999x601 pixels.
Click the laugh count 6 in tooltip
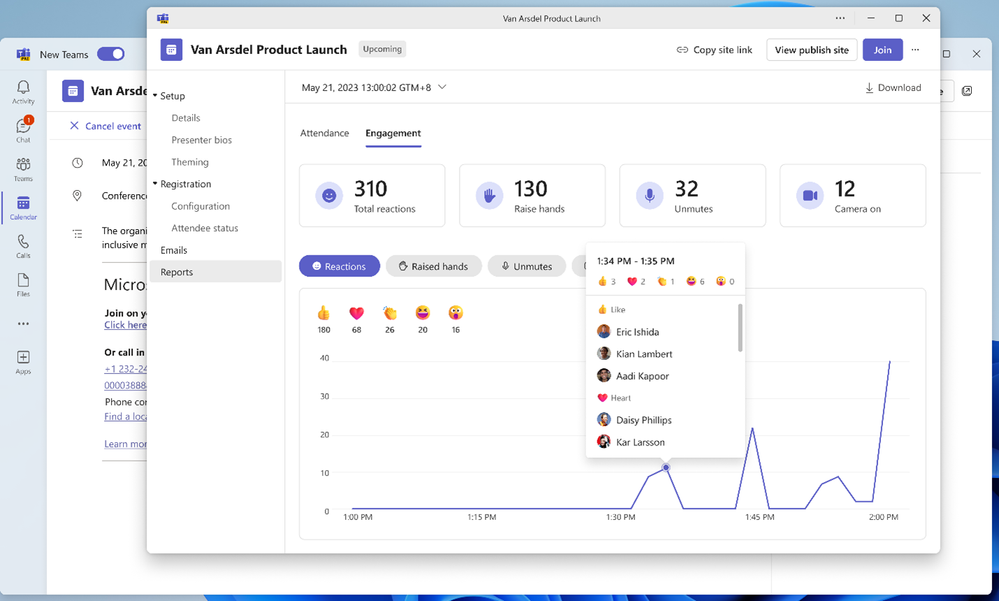[x=695, y=281]
